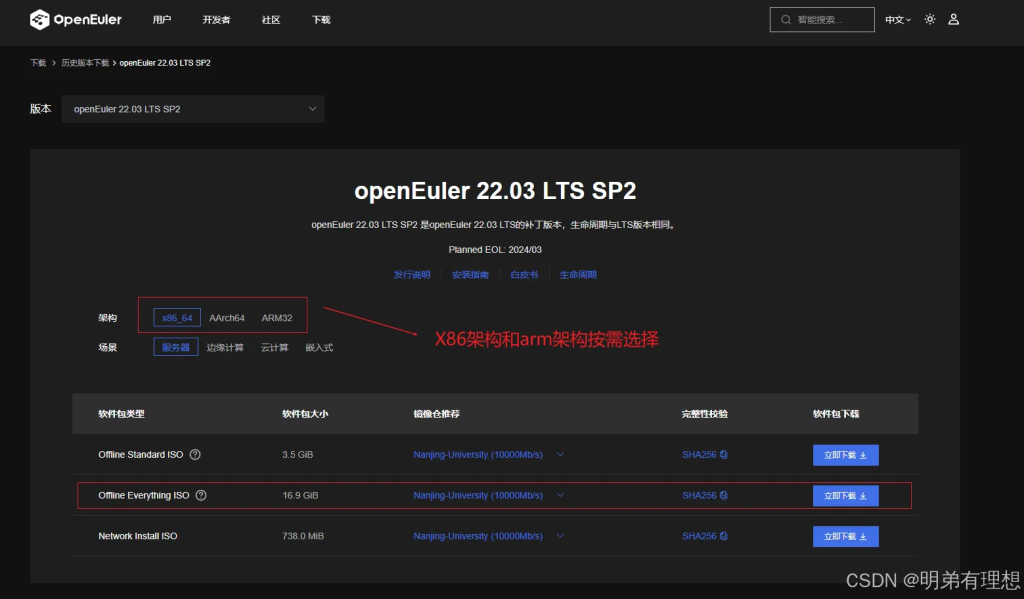This screenshot has width=1024, height=599.
Task: Expand mirror list for Offline Everything ISO
Action: click(x=560, y=495)
